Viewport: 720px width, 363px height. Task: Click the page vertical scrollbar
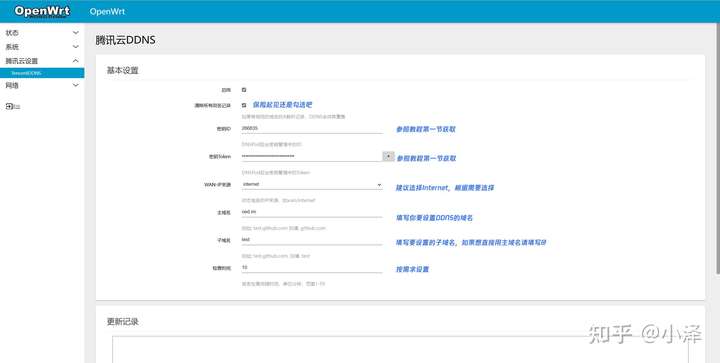[x=717, y=149]
